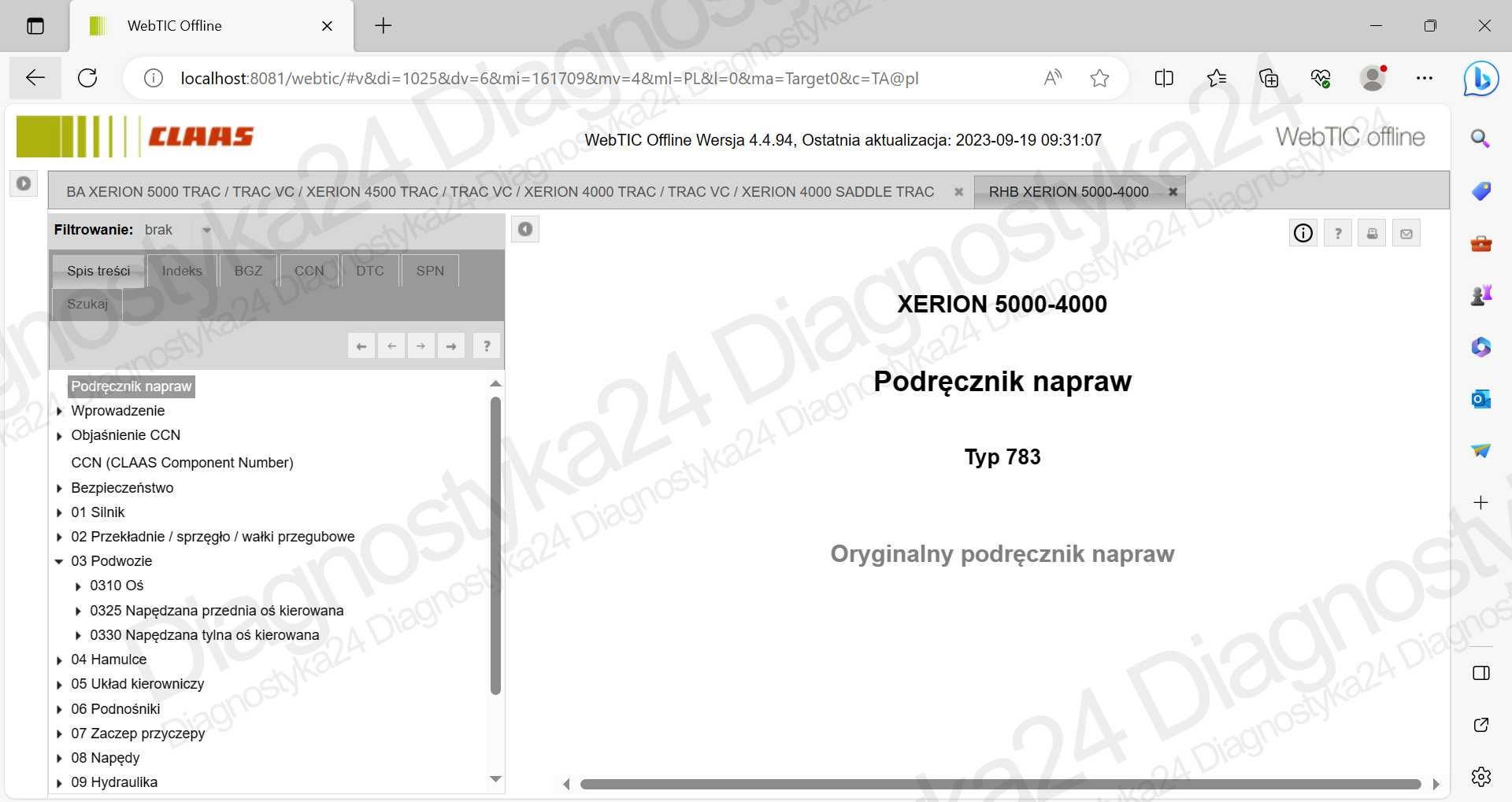The width and height of the screenshot is (1512, 802).
Task: Expand the 0310 Oś subnode
Action: tap(78, 586)
